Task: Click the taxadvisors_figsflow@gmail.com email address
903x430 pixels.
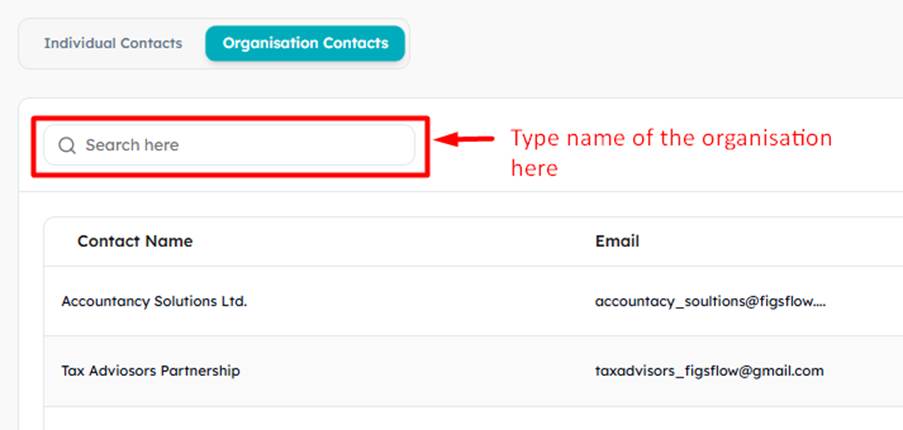Action: [710, 371]
